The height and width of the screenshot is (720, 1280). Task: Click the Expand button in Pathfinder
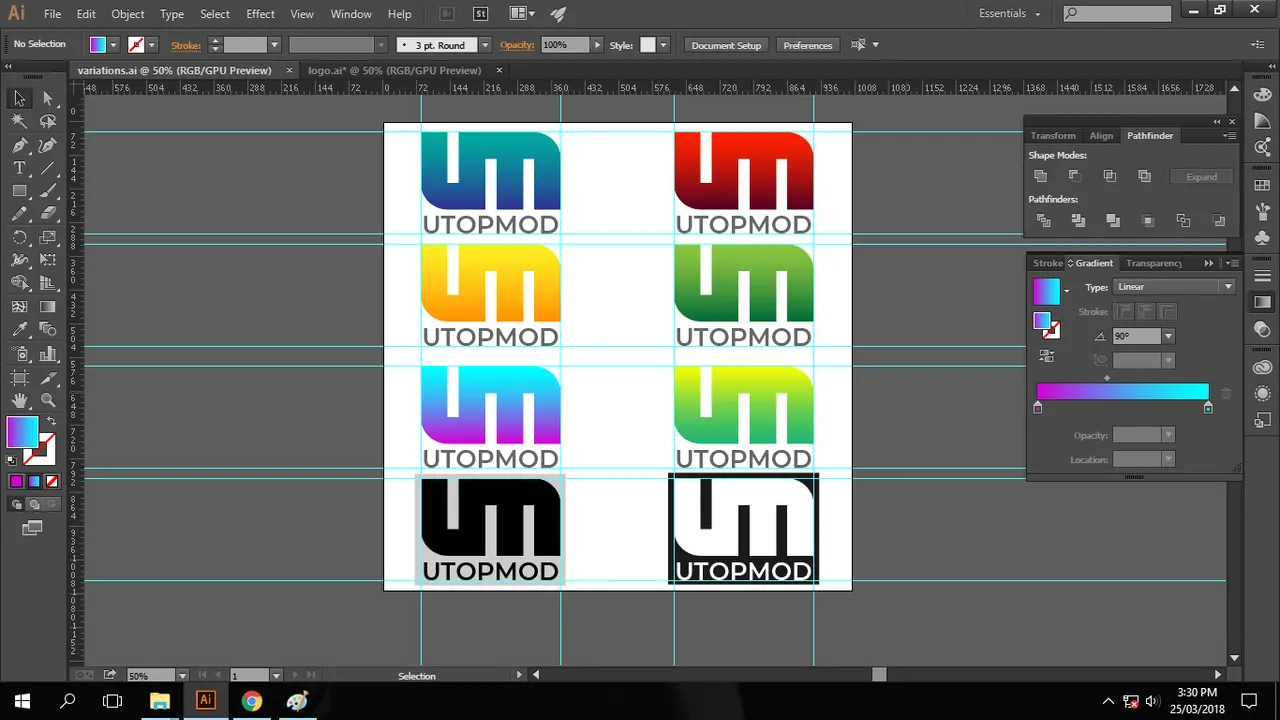coord(1201,177)
